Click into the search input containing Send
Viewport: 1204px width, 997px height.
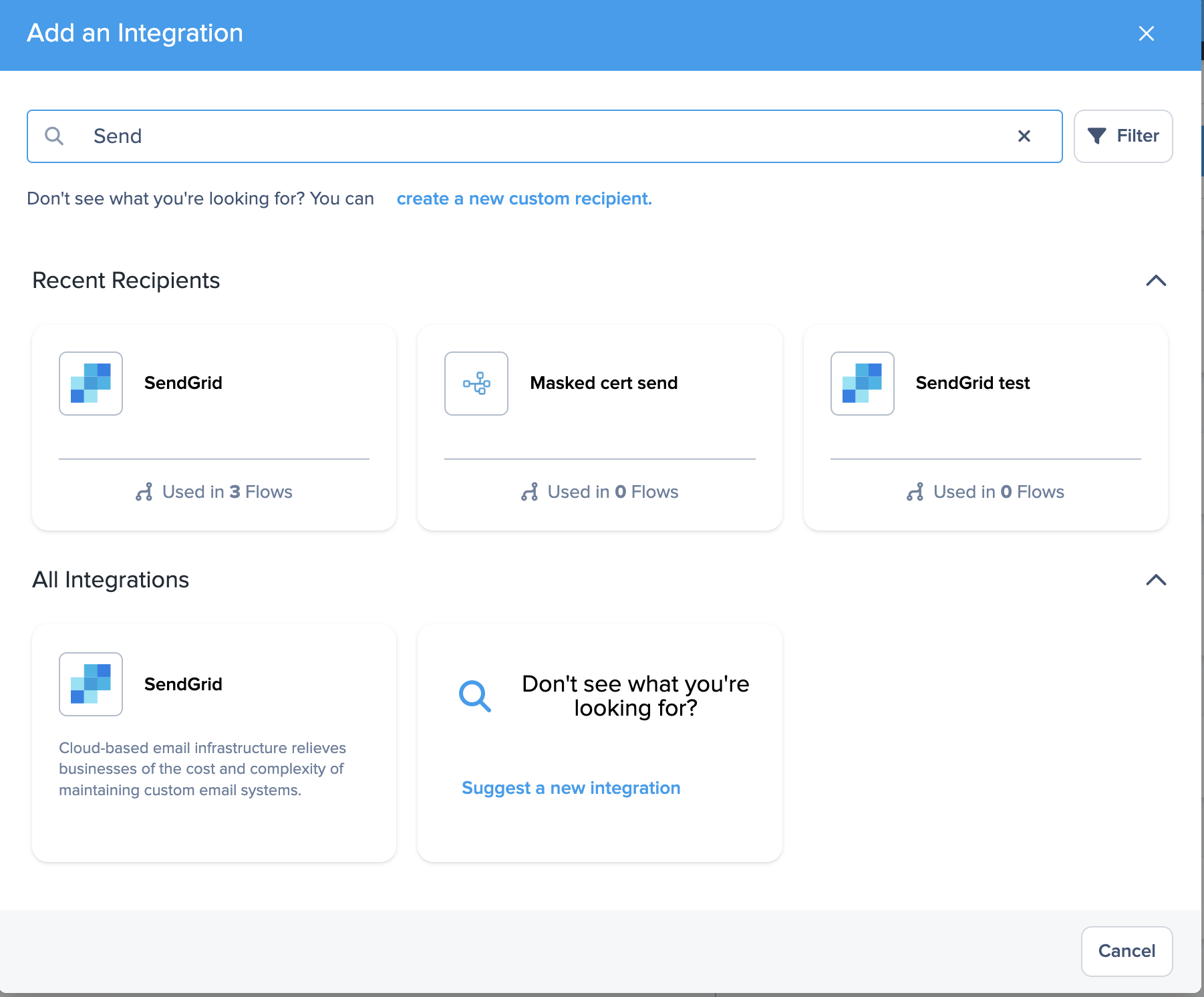tap(535, 136)
